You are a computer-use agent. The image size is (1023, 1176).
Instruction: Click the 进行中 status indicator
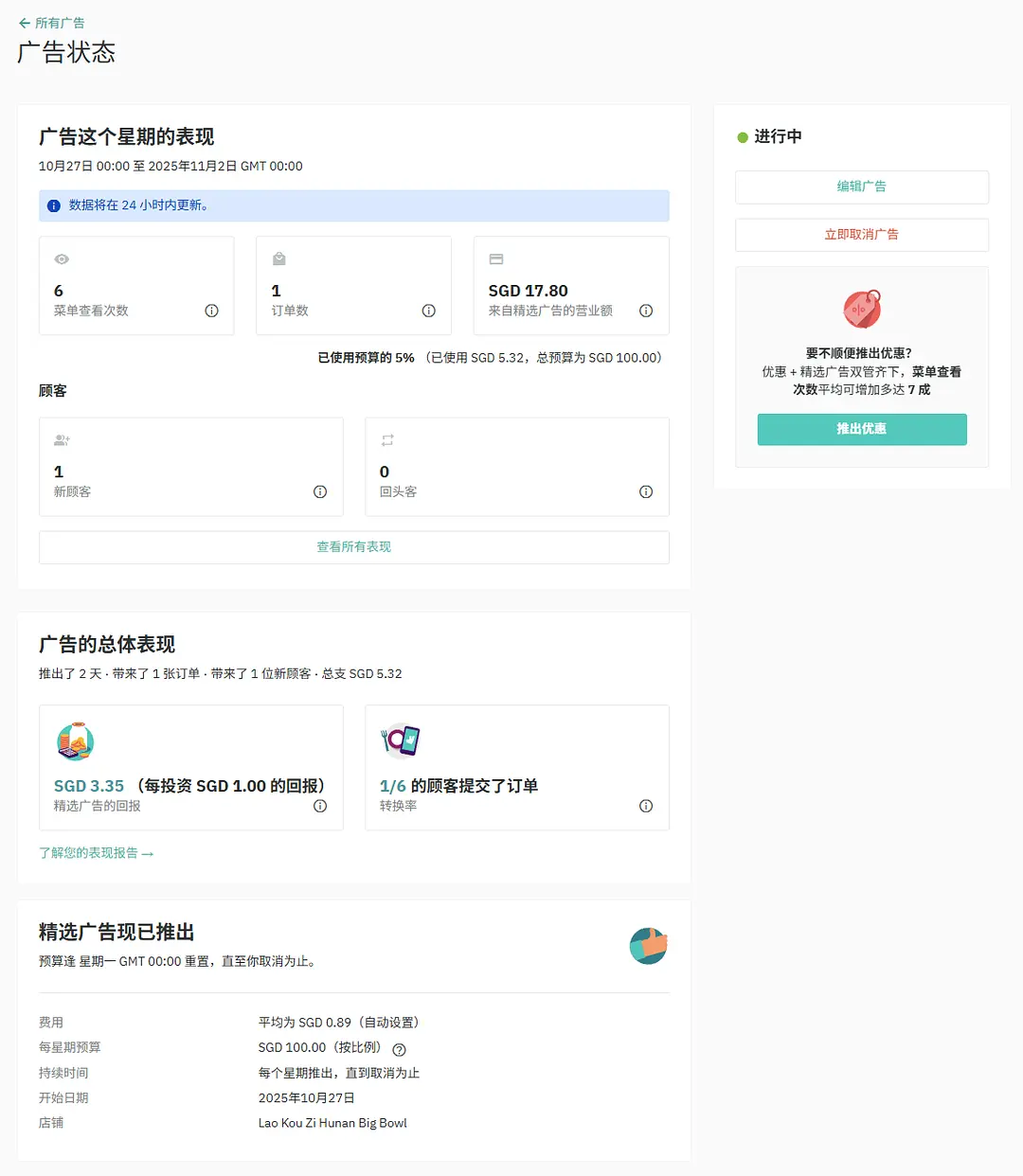pyautogui.click(x=769, y=136)
